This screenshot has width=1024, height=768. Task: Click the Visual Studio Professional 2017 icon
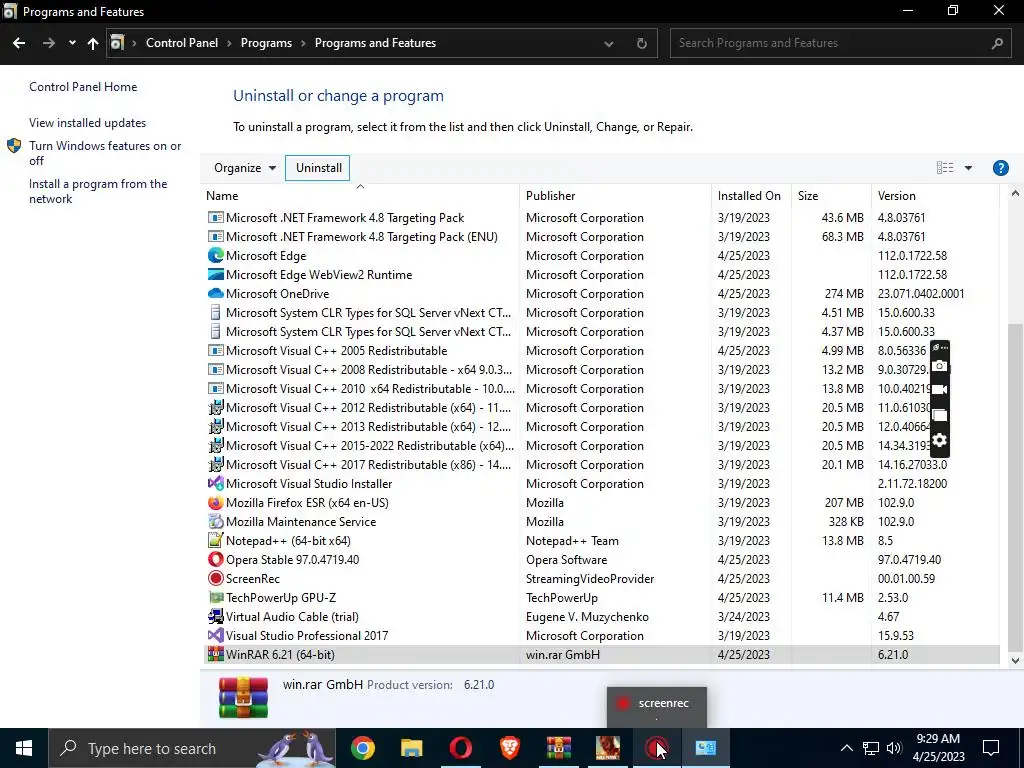click(215, 635)
